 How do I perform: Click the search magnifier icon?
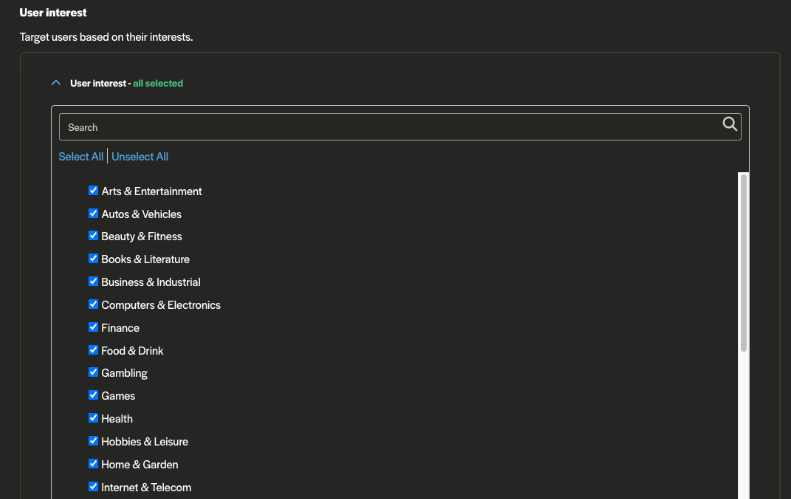pyautogui.click(x=729, y=125)
